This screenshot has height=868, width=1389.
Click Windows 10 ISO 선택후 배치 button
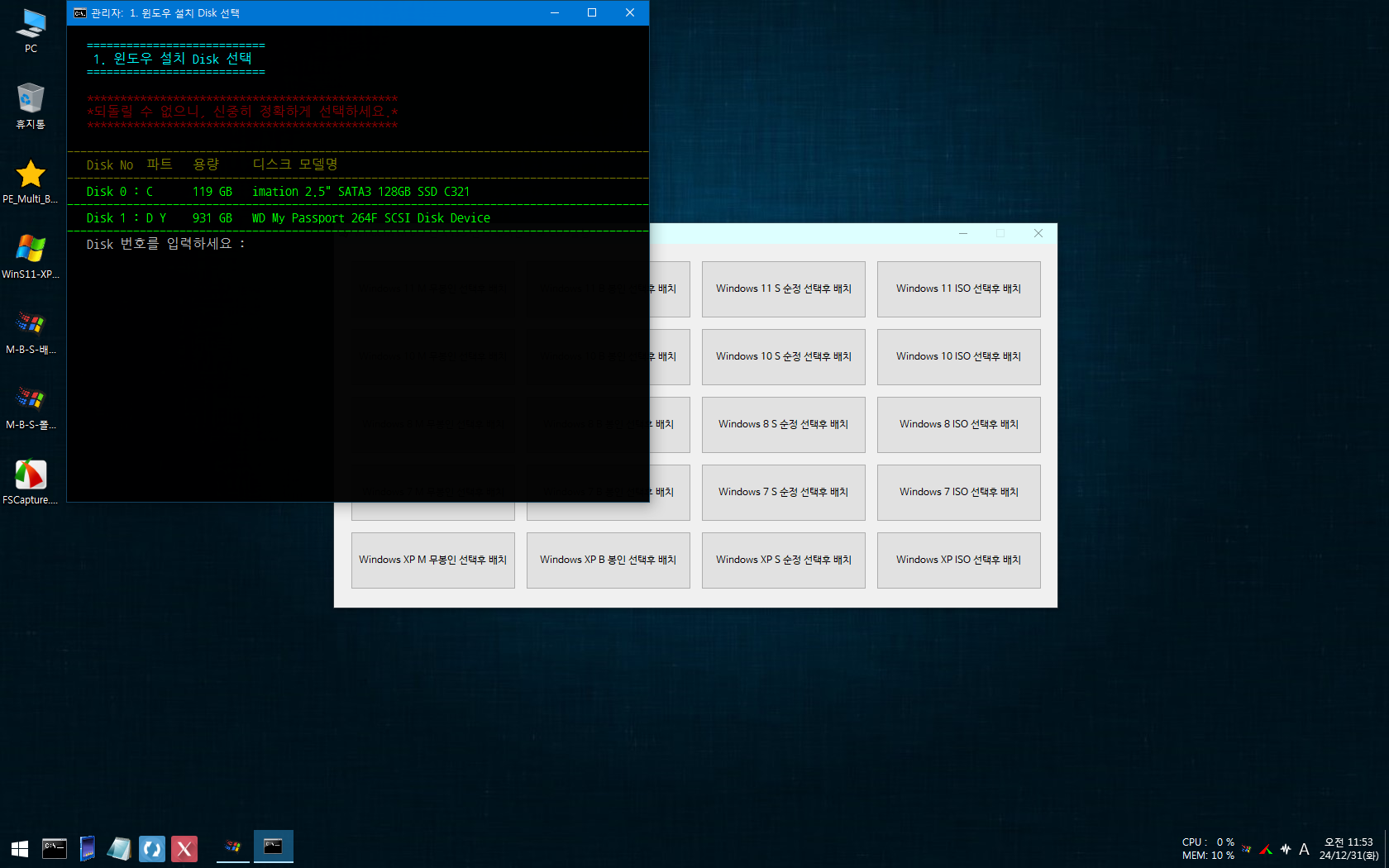959,357
